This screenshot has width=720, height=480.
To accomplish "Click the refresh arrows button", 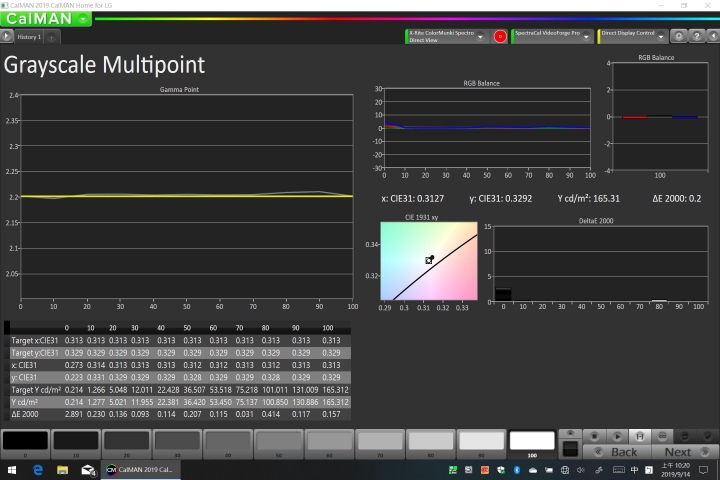I will coord(685,436).
